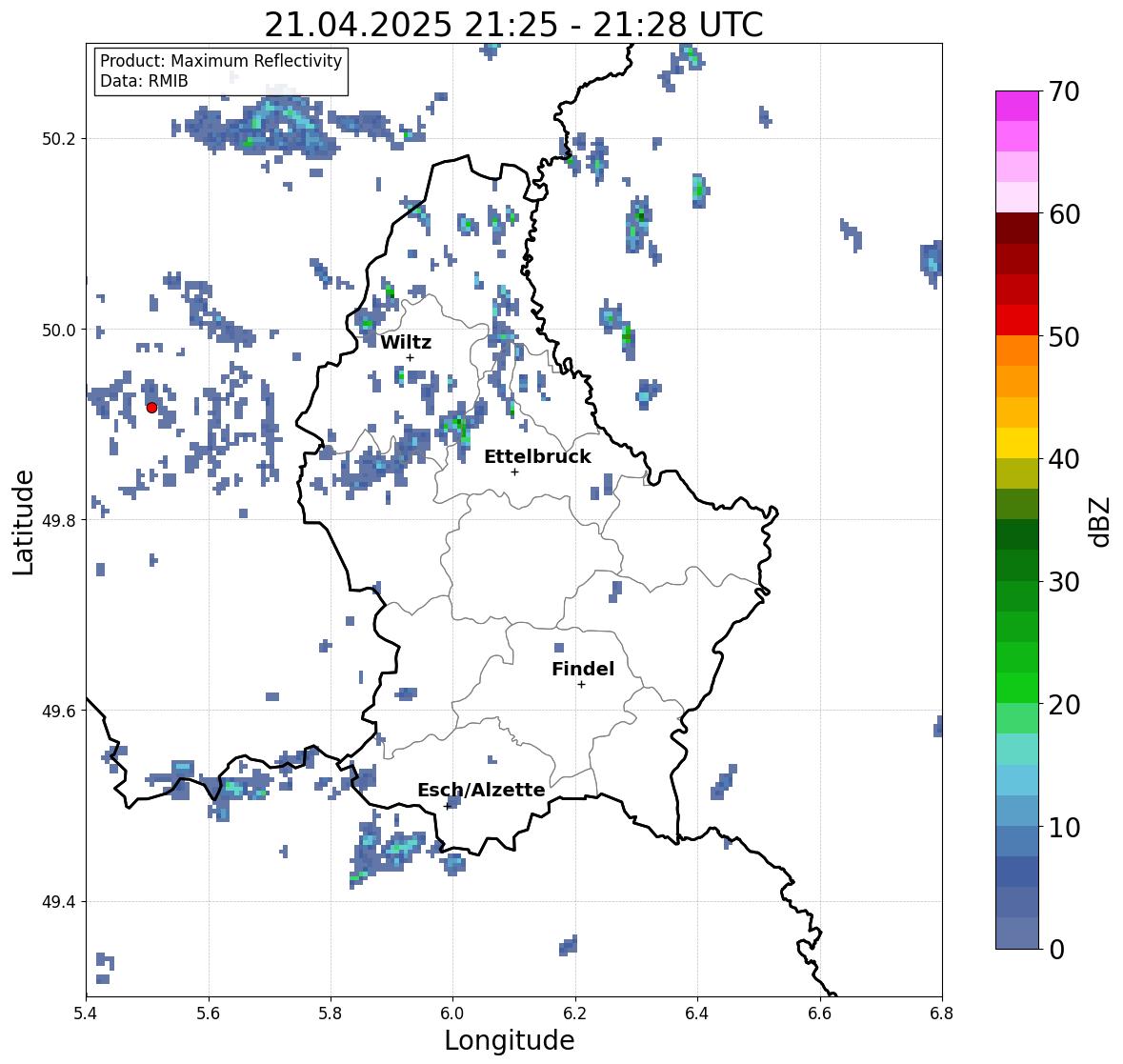The height and width of the screenshot is (1064, 1123).
Task: Click the Latitude axis label
Action: point(23,522)
